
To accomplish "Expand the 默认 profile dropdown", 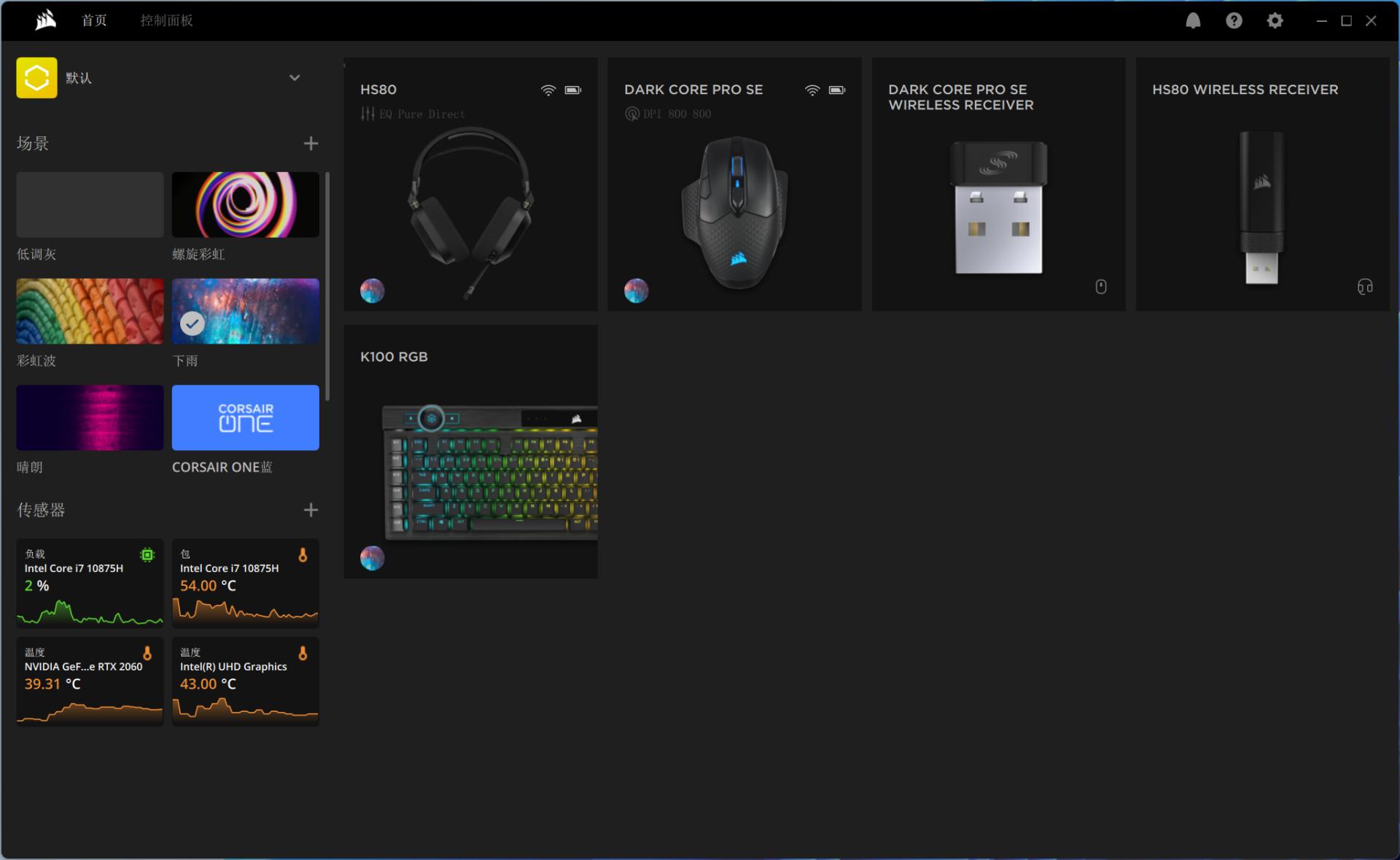I will click(x=295, y=78).
